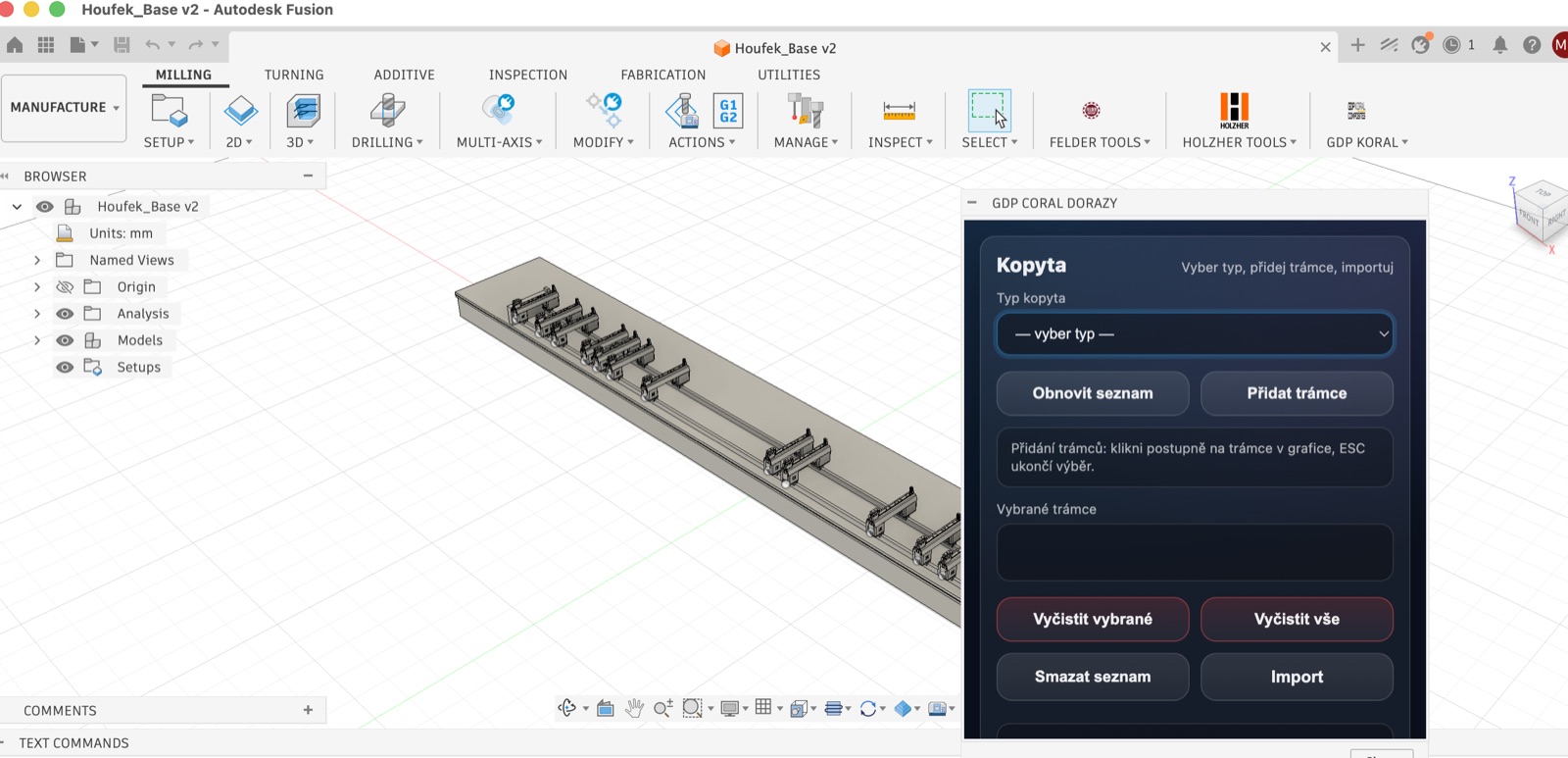Click the Drilling tool icon

[387, 111]
